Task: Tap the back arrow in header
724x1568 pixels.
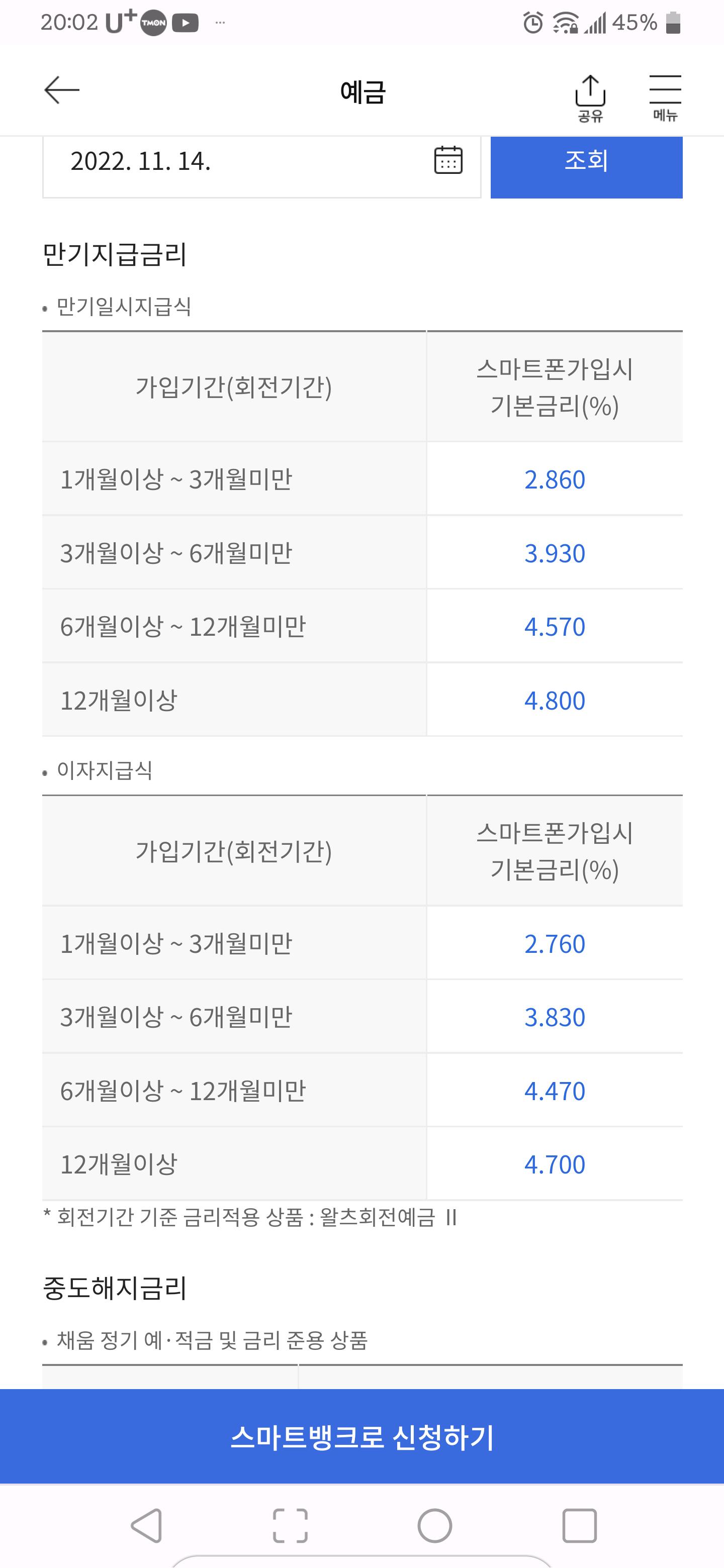Action: click(x=62, y=90)
